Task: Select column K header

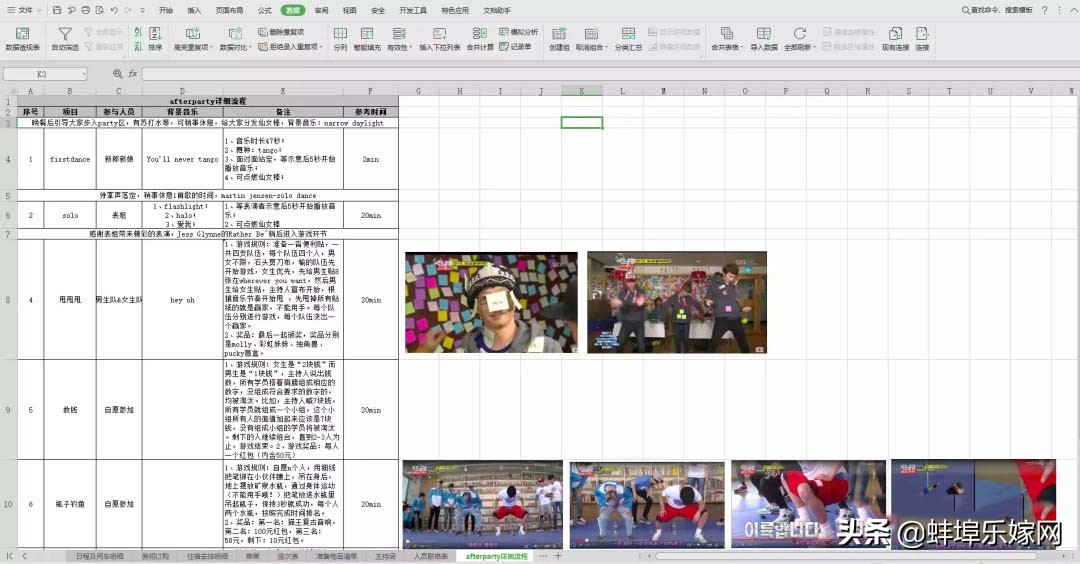Action: click(581, 91)
